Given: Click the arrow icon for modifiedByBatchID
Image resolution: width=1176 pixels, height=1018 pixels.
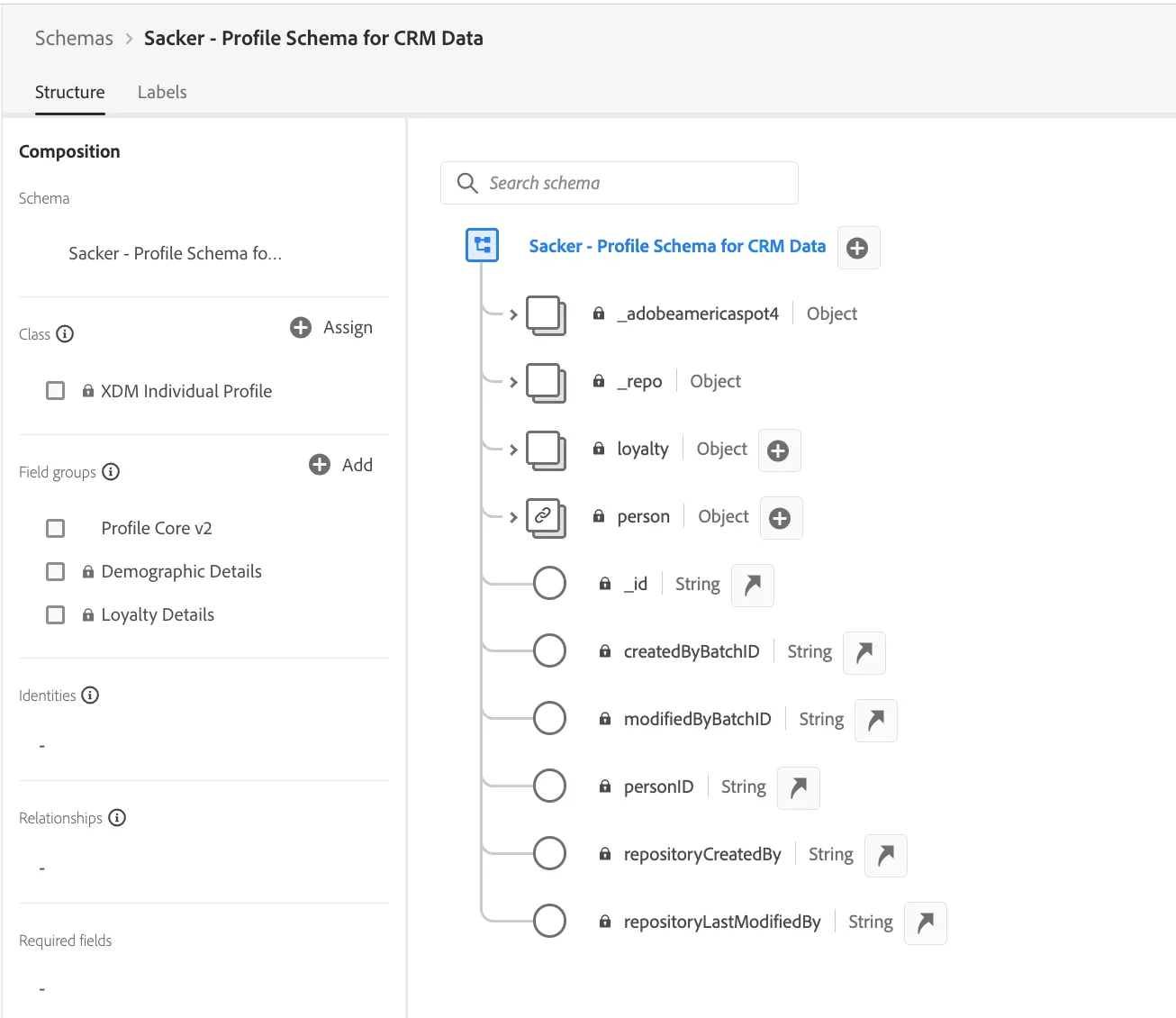Looking at the screenshot, I should point(876,721).
